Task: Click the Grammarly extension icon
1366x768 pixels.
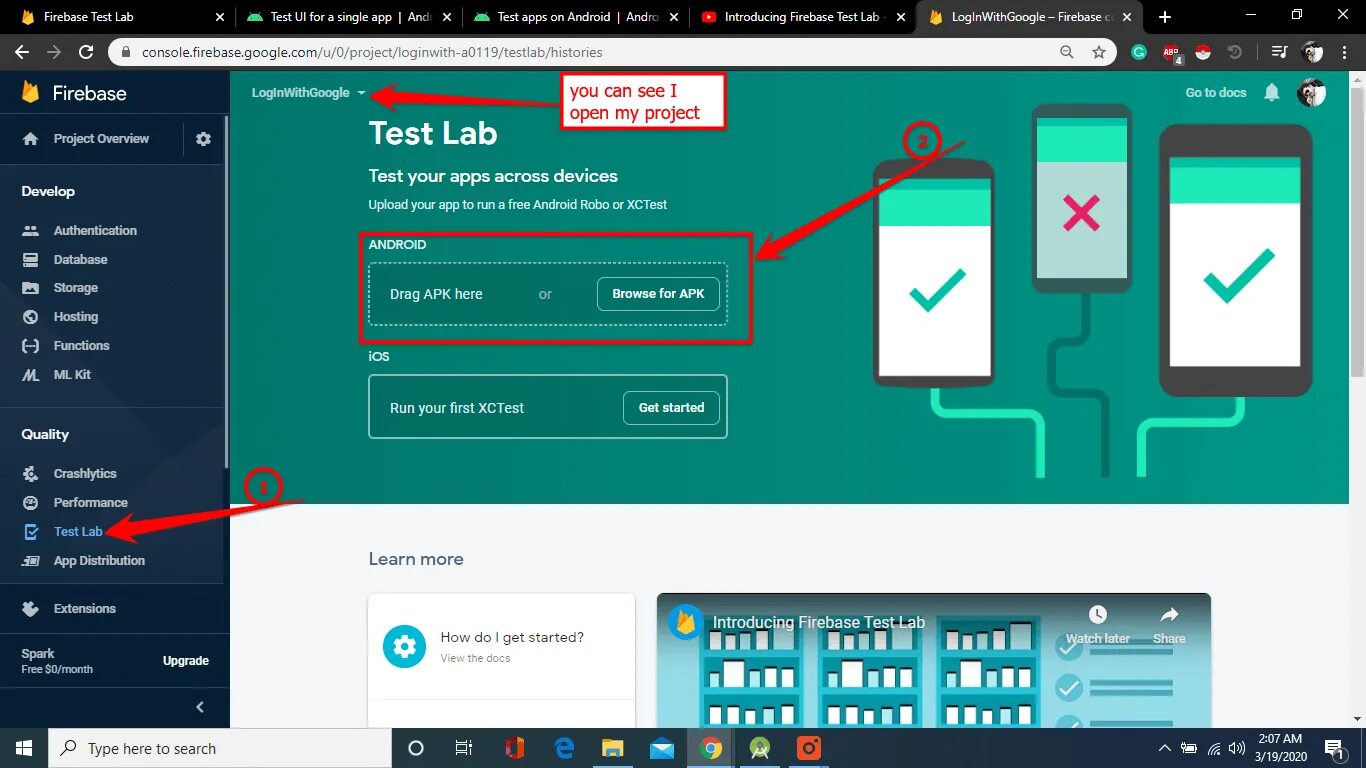Action: [1139, 52]
